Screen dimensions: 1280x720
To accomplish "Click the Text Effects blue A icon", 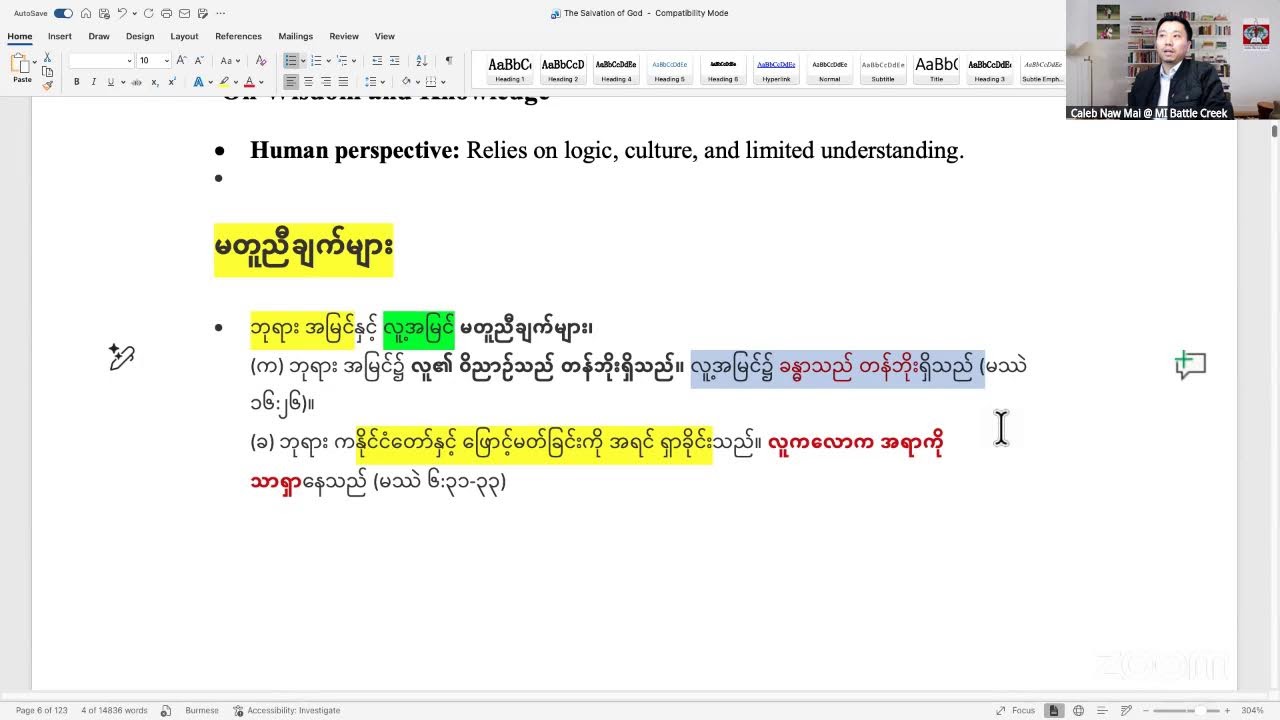I will pyautogui.click(x=198, y=82).
